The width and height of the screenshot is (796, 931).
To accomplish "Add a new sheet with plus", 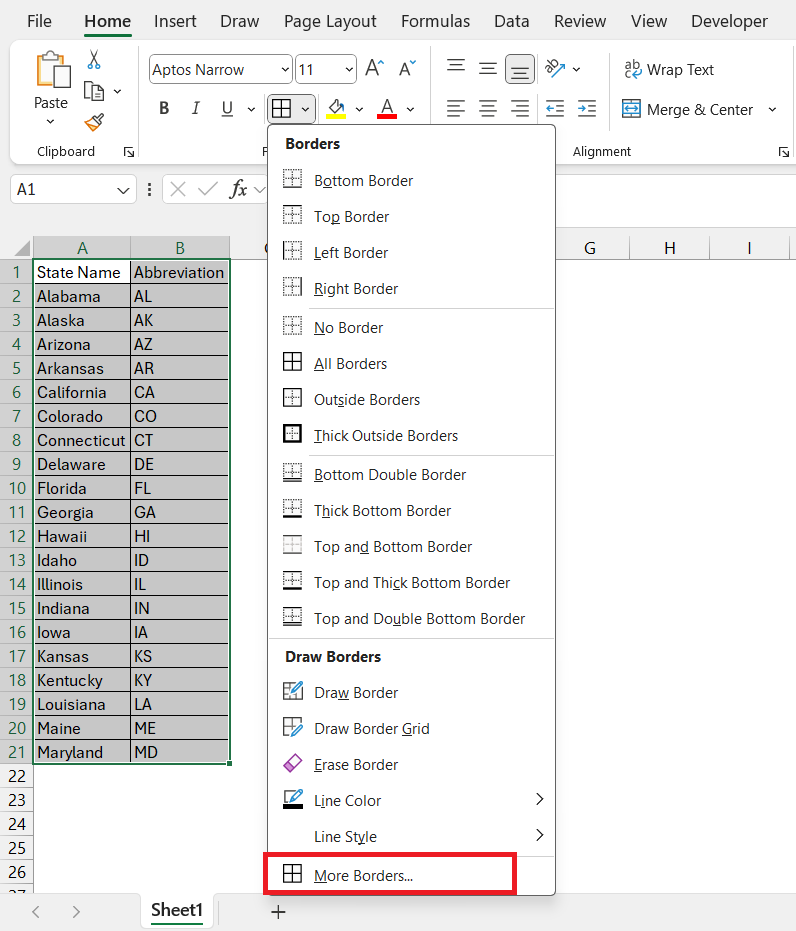I will click(x=278, y=911).
